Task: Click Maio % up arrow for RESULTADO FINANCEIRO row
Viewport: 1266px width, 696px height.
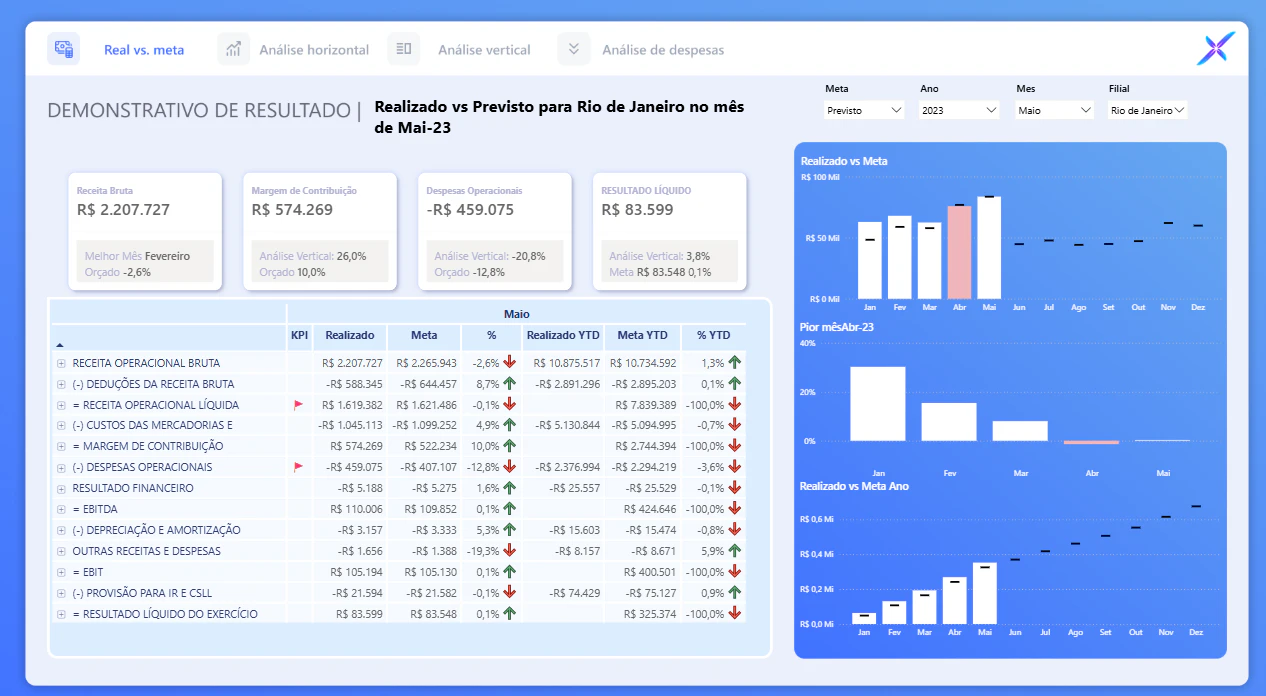Action: (x=510, y=488)
